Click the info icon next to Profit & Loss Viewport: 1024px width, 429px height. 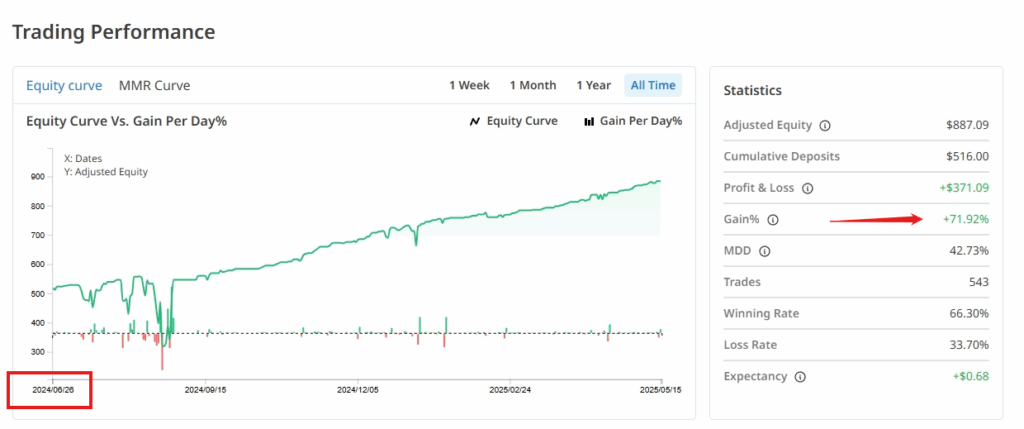pyautogui.click(x=807, y=188)
